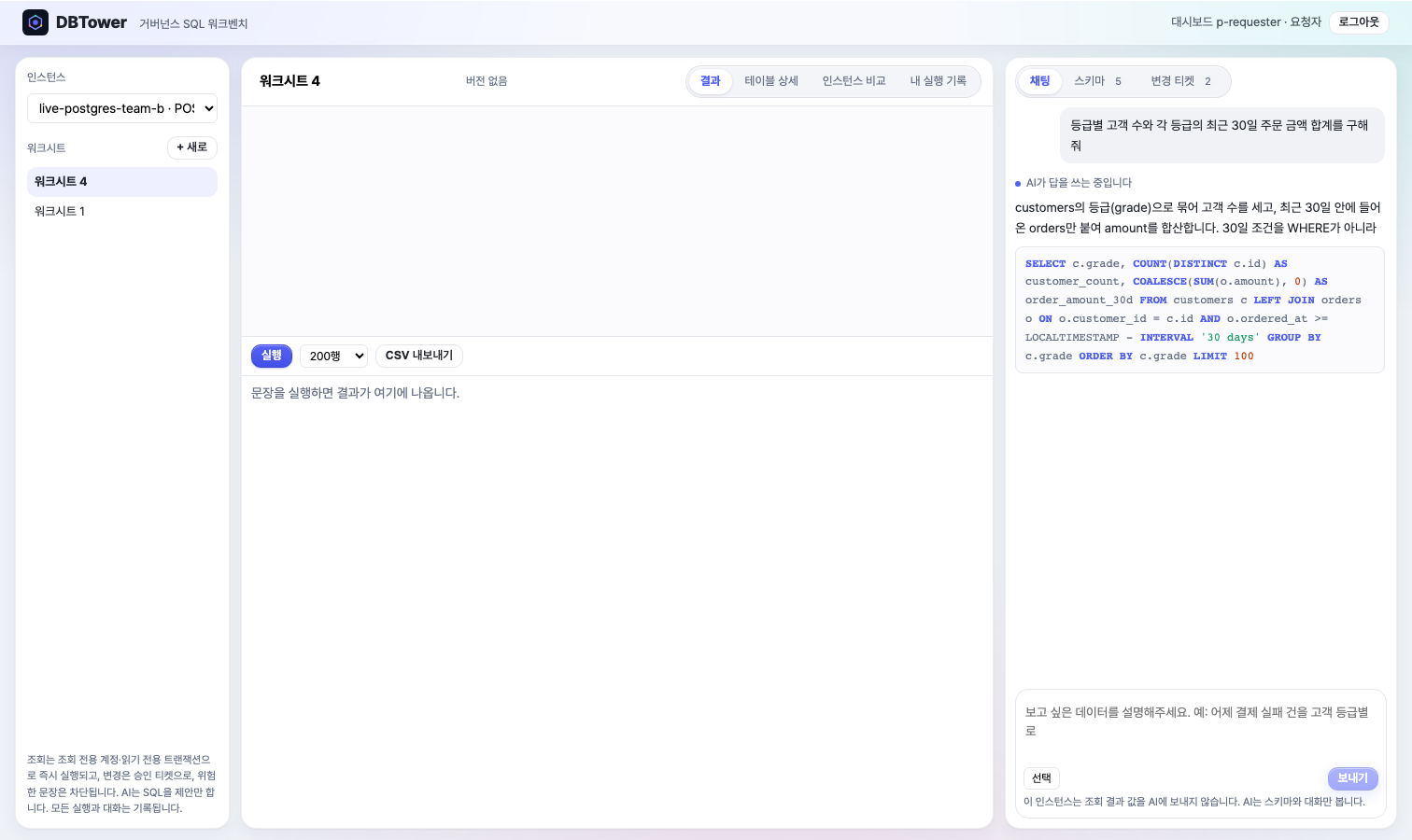Click the 문장을 실행하면 결과가 placeholder text
1412x840 pixels.
coord(356,393)
